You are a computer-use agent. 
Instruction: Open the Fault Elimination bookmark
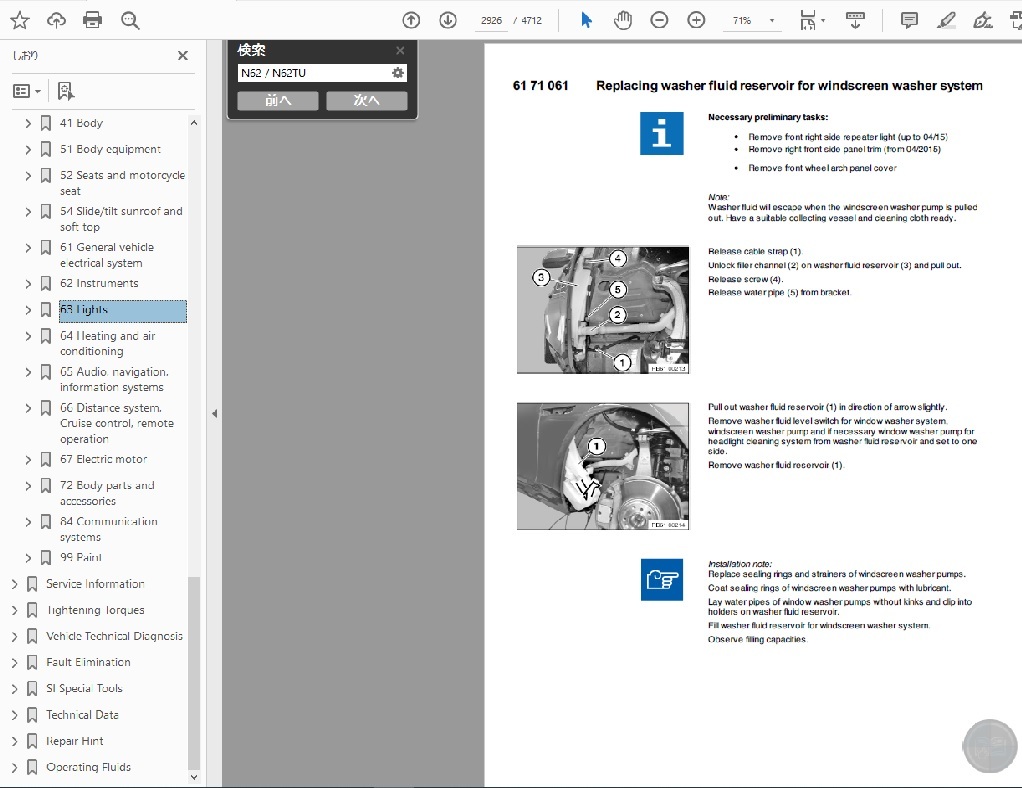(x=88, y=662)
